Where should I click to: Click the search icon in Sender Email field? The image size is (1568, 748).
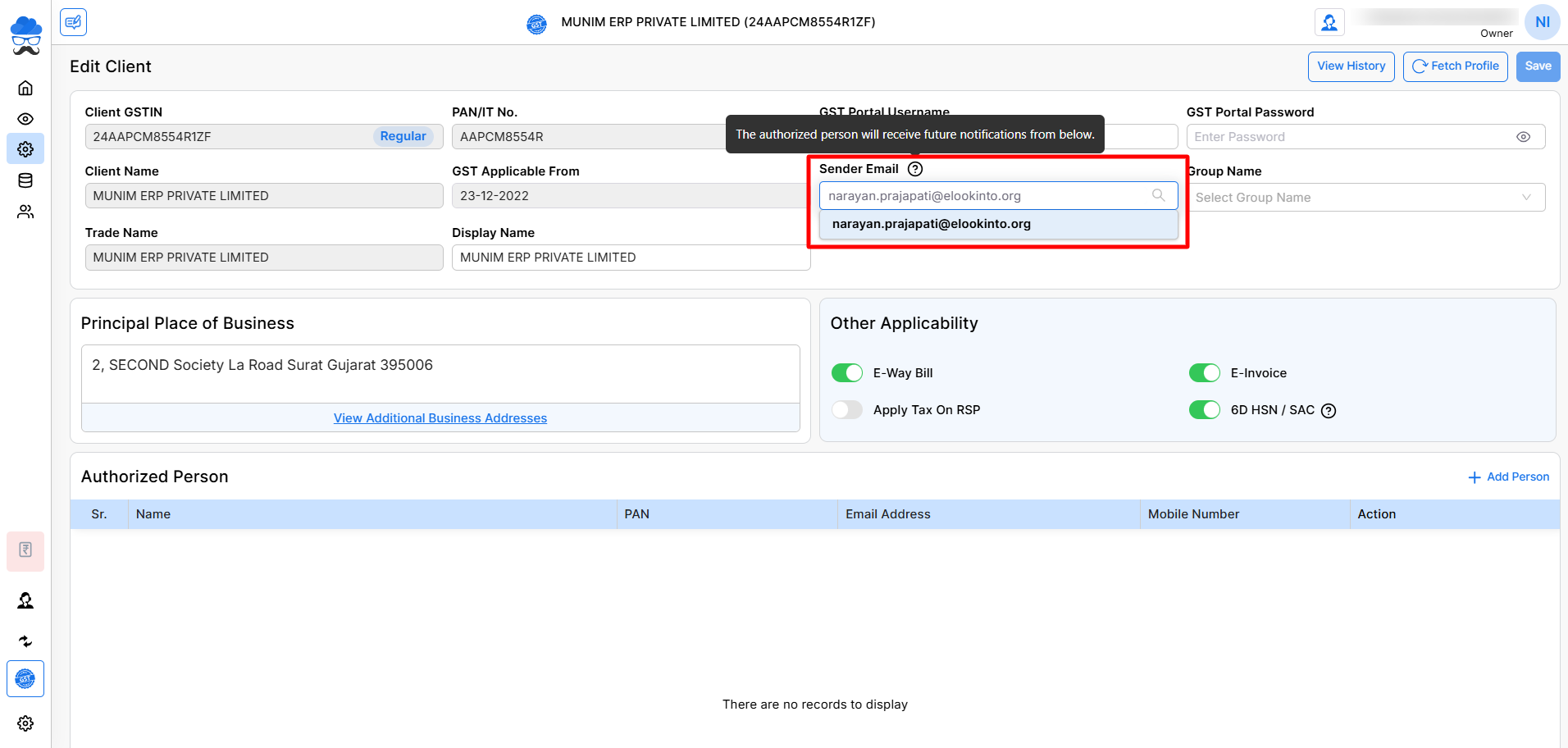click(1158, 195)
